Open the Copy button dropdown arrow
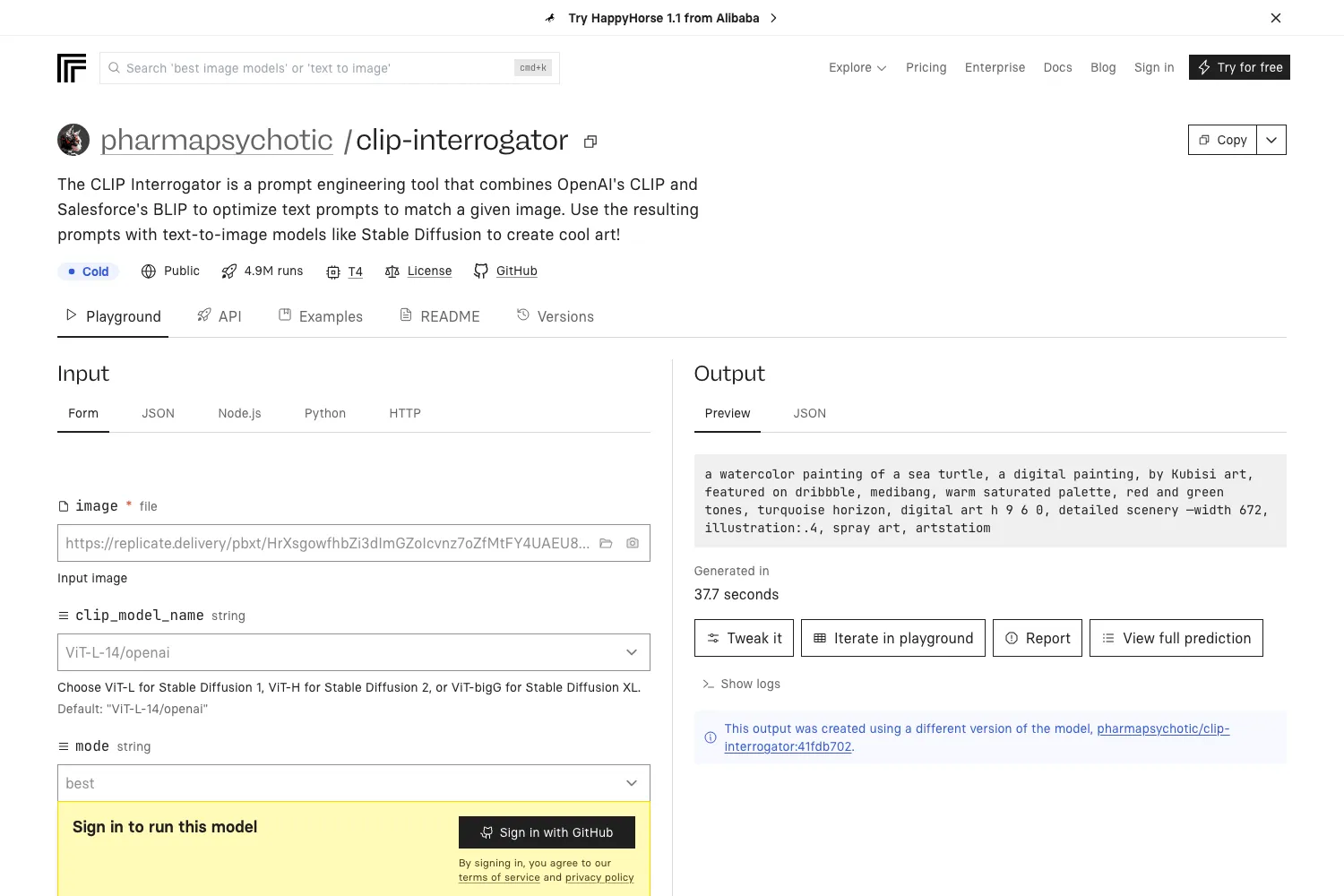 pyautogui.click(x=1271, y=140)
